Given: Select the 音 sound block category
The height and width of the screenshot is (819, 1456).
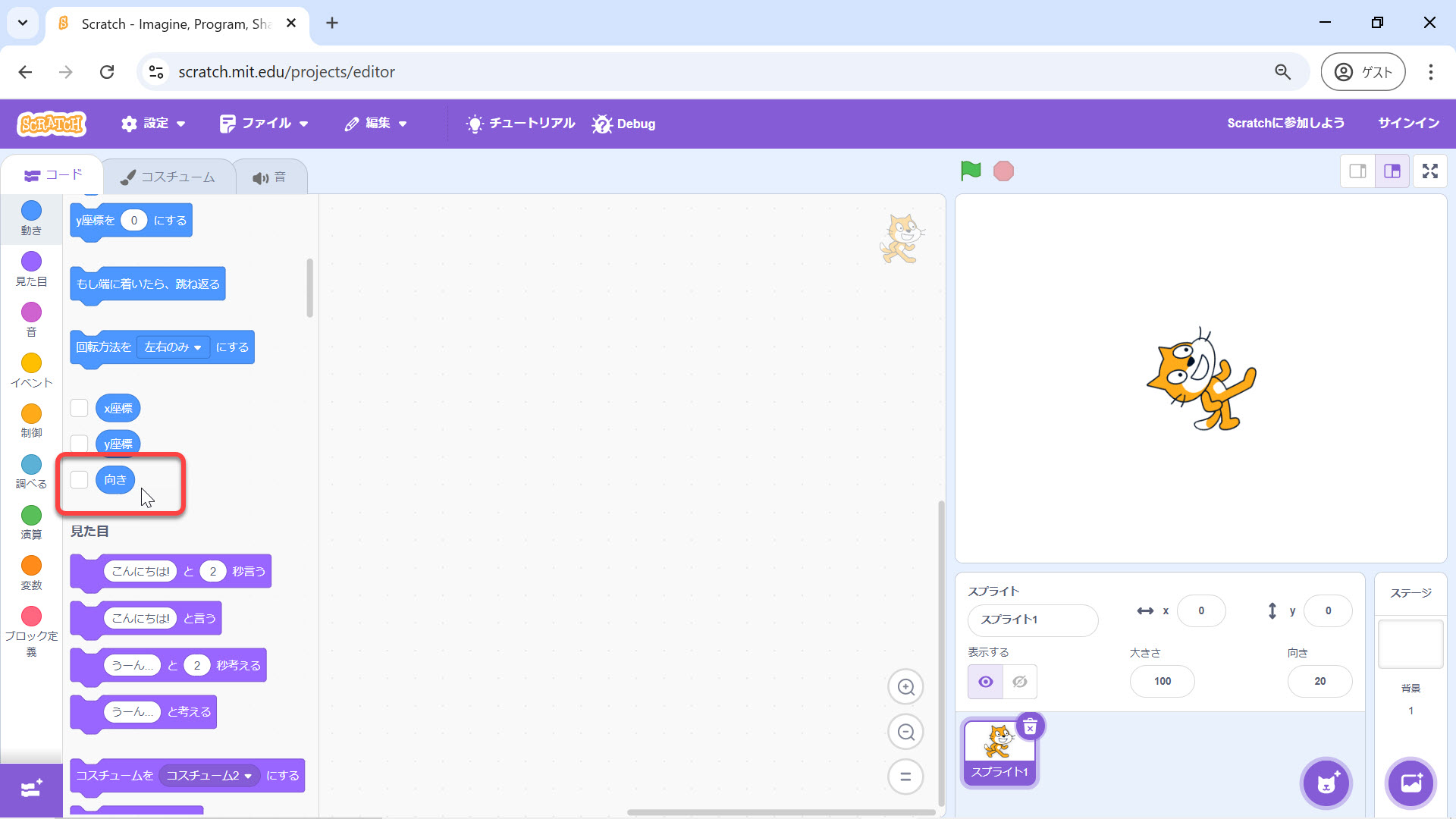Looking at the screenshot, I should pyautogui.click(x=31, y=320).
